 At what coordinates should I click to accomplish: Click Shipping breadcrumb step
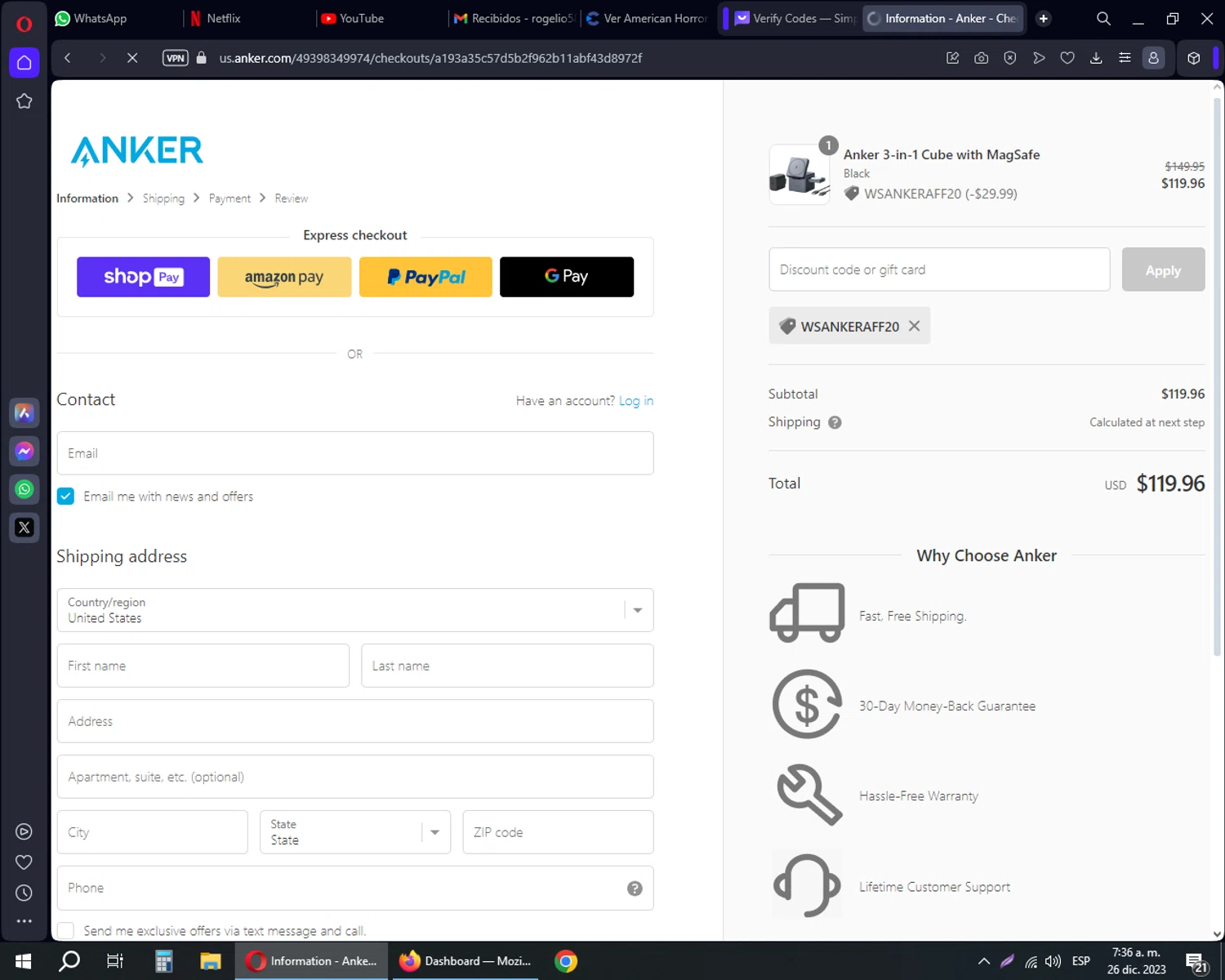(163, 198)
